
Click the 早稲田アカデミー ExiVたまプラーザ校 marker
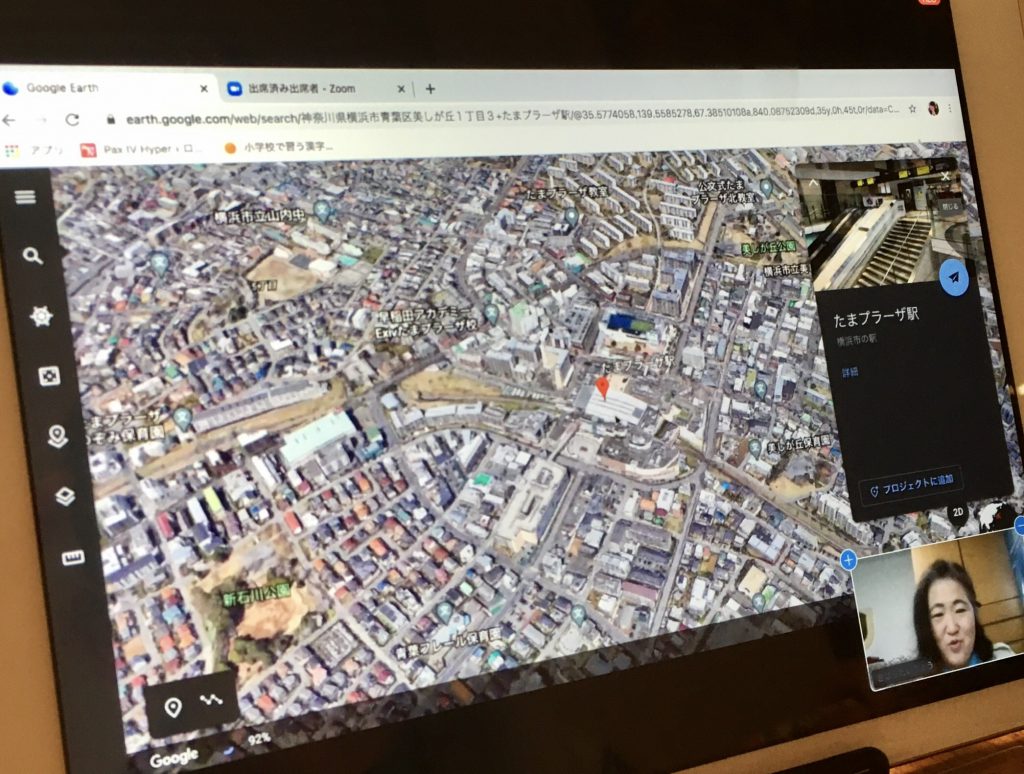[490, 313]
